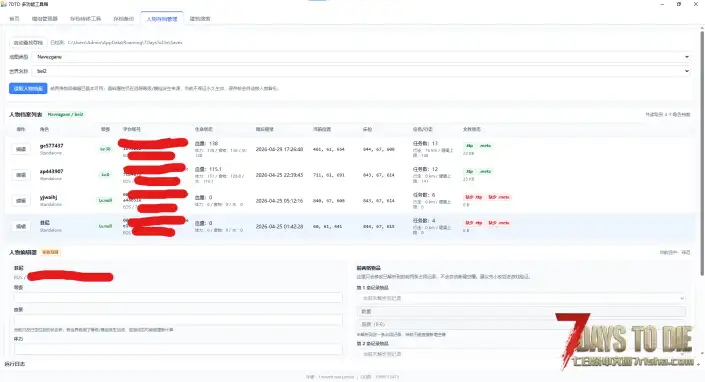The width and height of the screenshot is (705, 382).
Task: Click the Navezgane / bei2 green badge
Action: coord(66,115)
